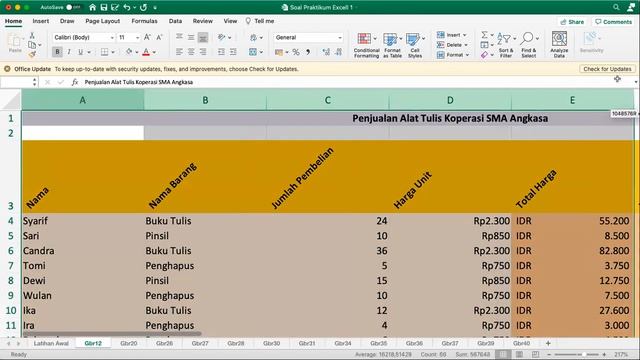The width and height of the screenshot is (640, 360).
Task: Open the Draw ribbon tab
Action: tap(67, 21)
